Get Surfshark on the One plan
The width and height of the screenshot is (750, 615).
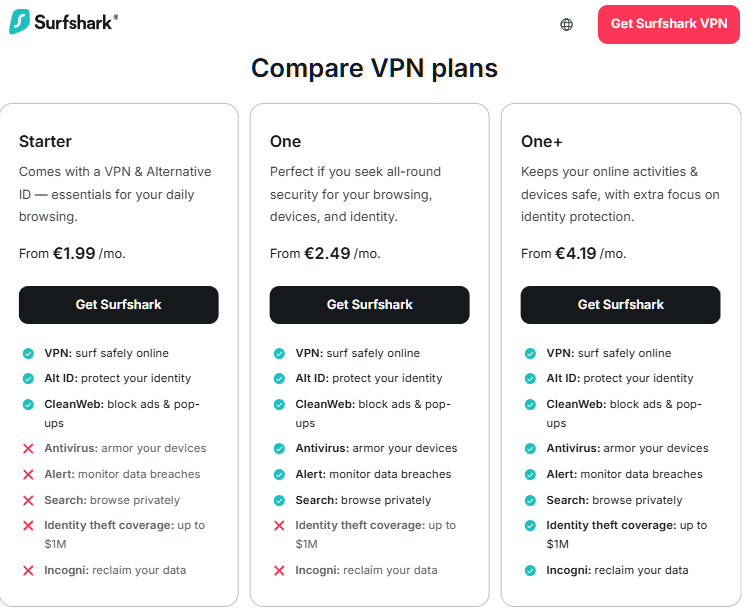(369, 305)
